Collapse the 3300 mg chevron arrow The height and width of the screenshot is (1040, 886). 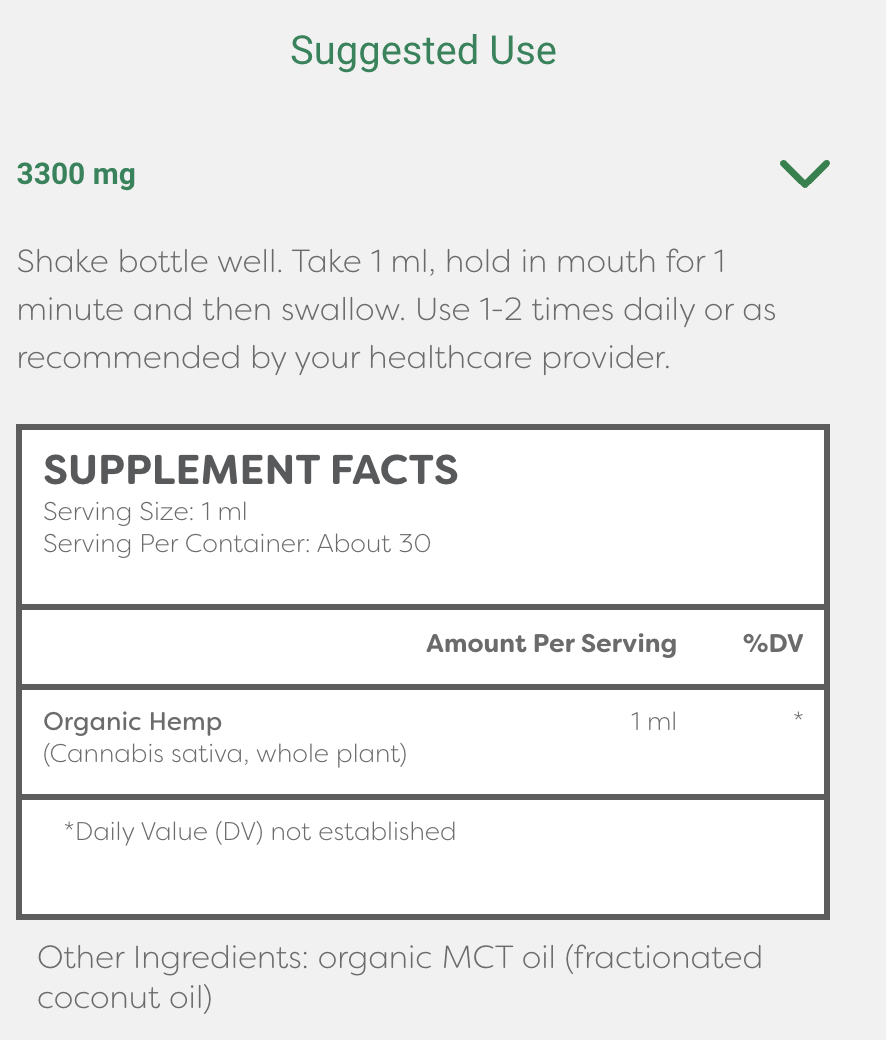[804, 174]
